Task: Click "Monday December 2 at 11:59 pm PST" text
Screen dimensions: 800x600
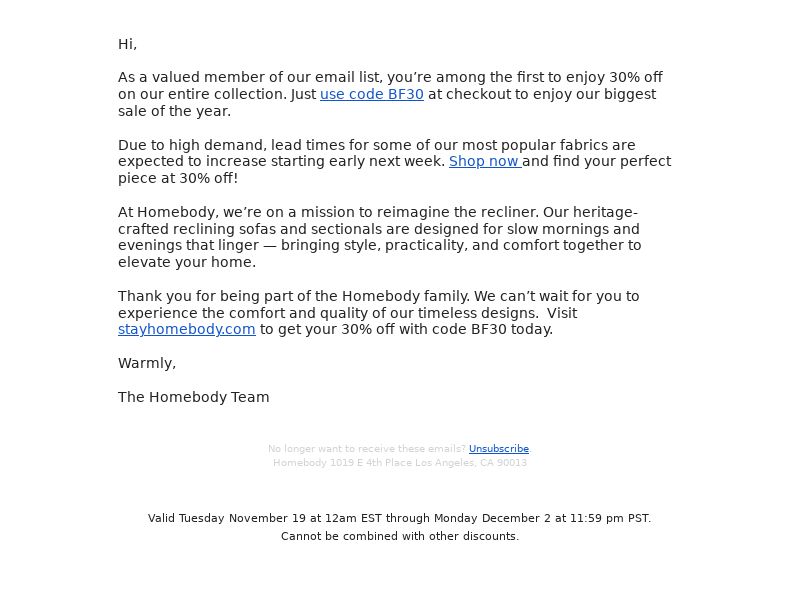Action: pos(542,518)
